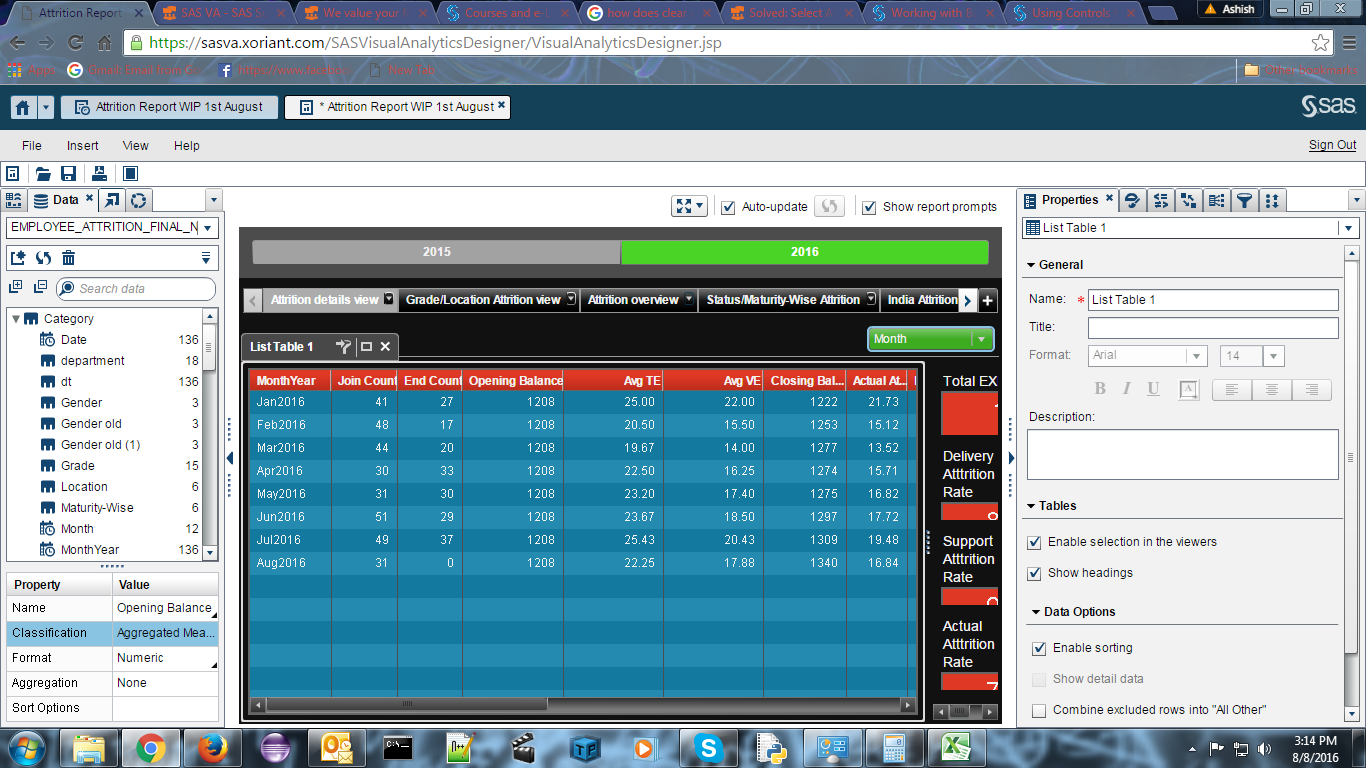Screen dimensions: 1366x768
Task: Click maximize icon on List Table 1
Action: 367,347
